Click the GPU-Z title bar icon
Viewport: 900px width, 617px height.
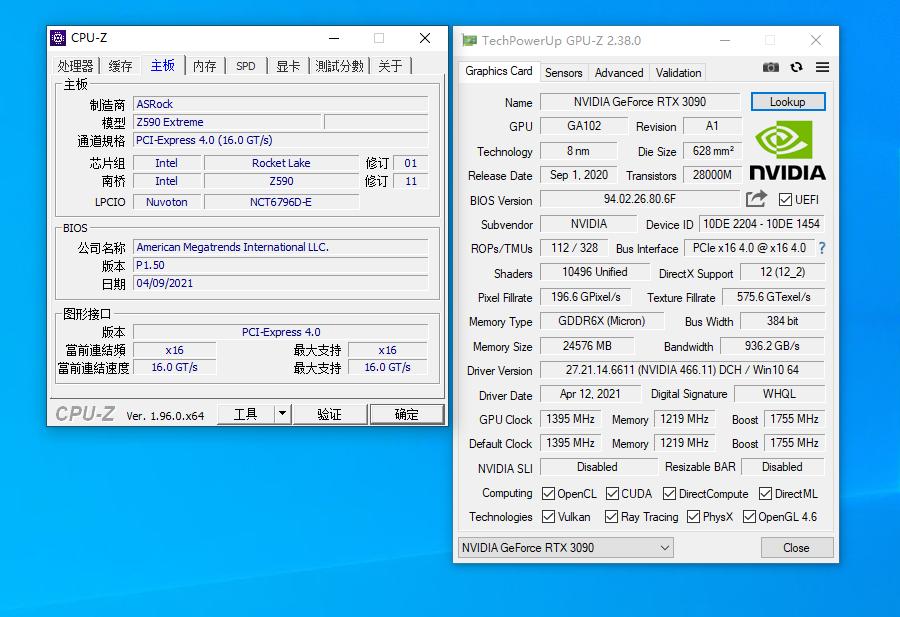pos(469,41)
